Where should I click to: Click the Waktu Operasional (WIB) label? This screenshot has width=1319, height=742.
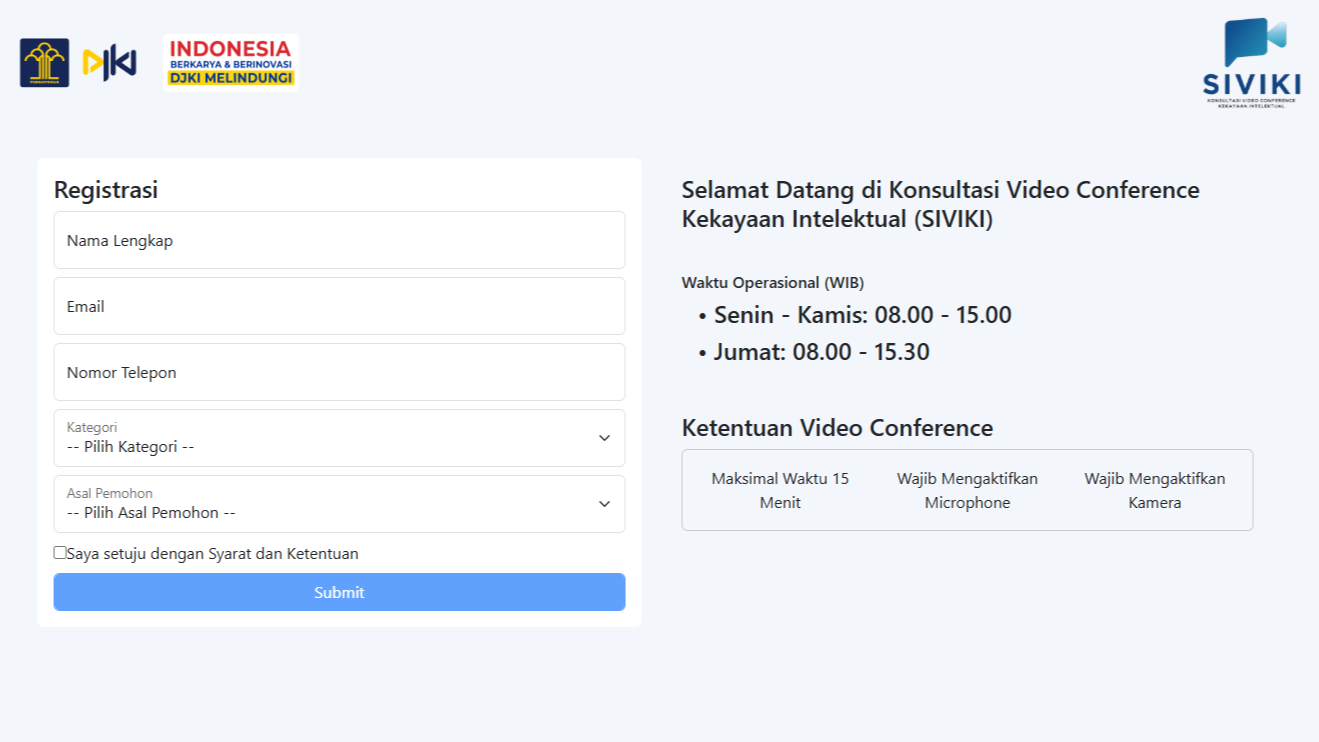click(772, 283)
